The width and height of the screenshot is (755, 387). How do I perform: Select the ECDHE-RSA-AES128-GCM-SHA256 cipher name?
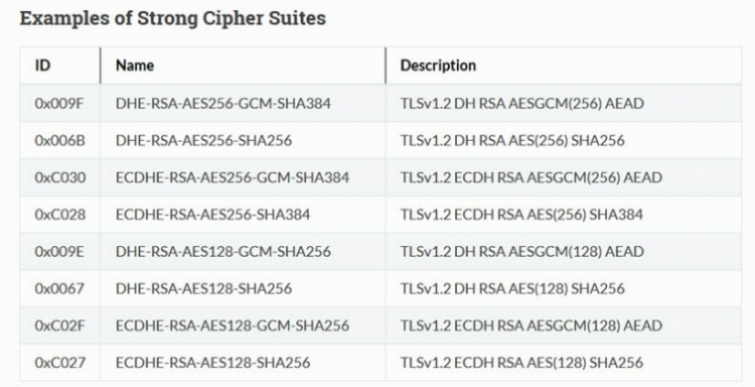coord(233,326)
